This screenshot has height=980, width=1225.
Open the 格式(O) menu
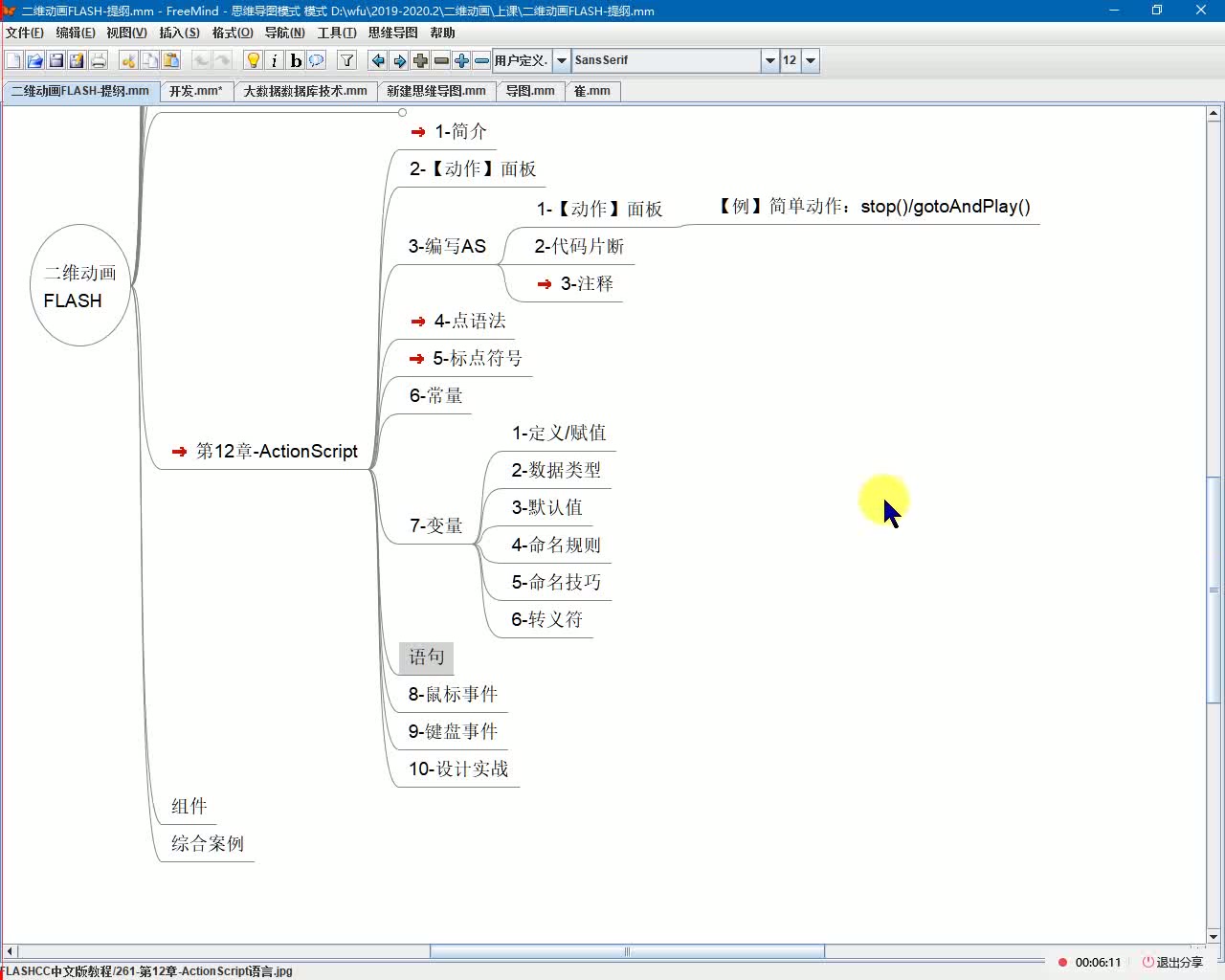point(233,33)
